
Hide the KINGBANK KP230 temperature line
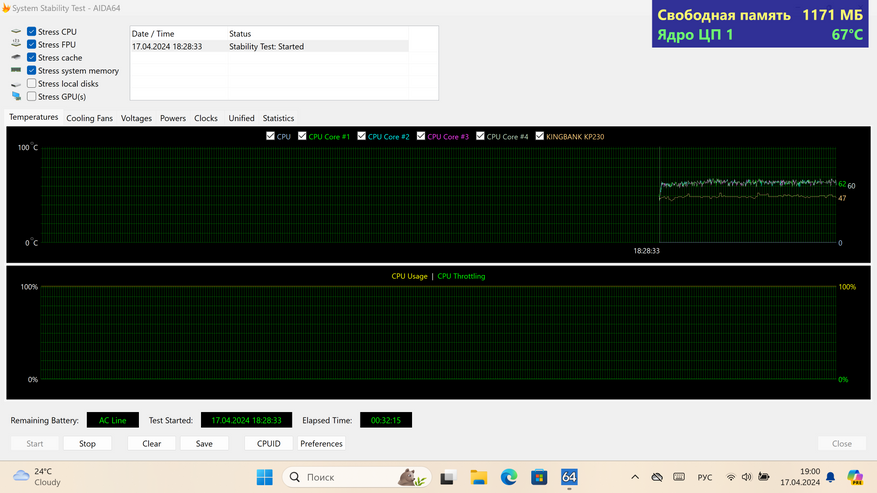[x=540, y=136]
